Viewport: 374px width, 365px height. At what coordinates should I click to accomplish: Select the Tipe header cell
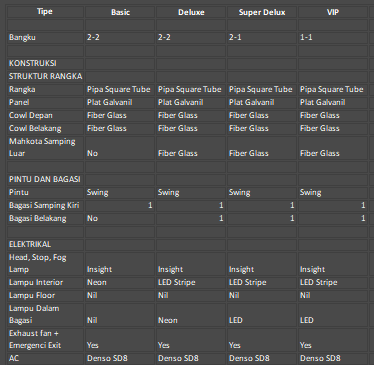(x=45, y=12)
